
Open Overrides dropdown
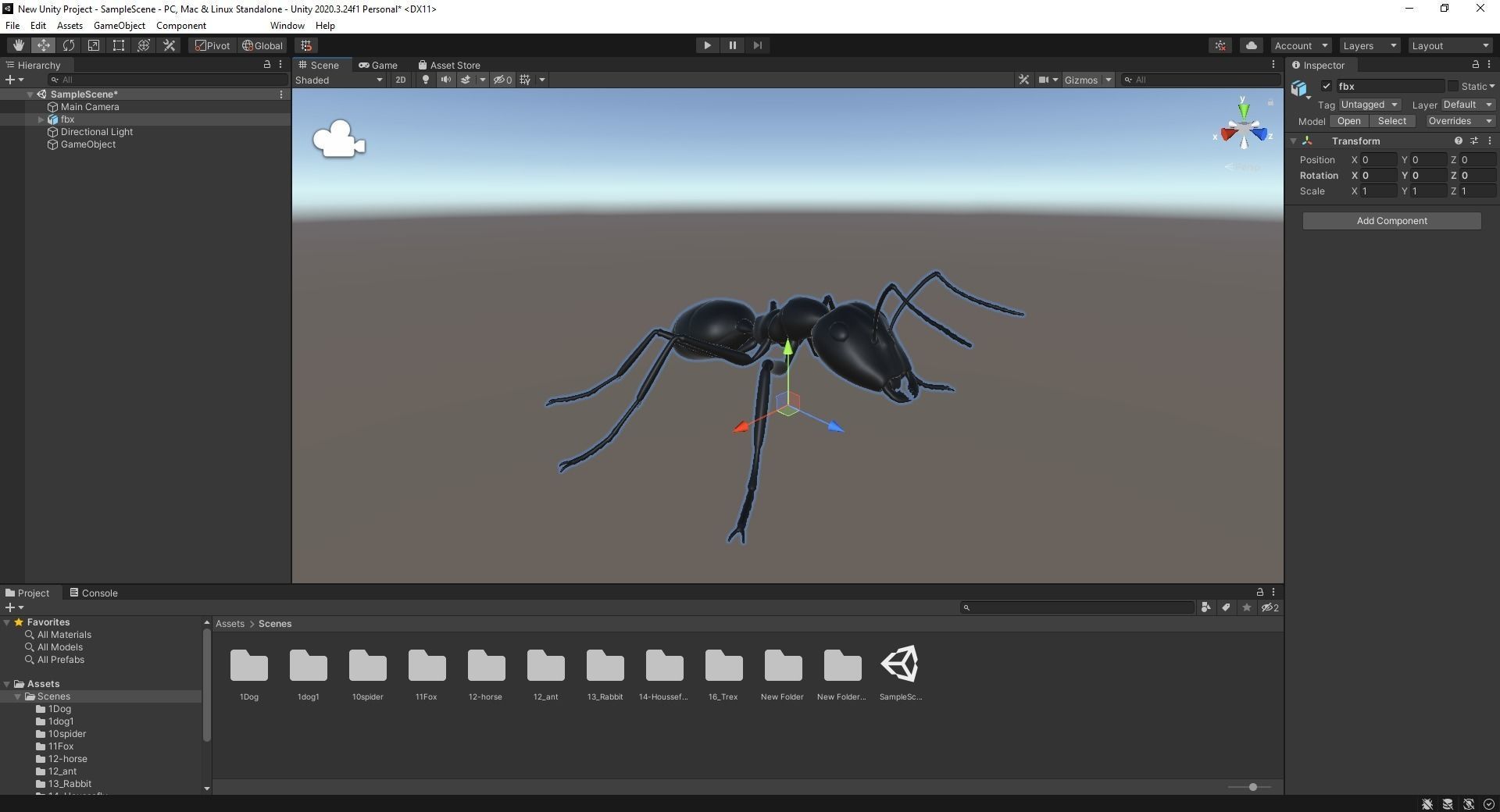click(1459, 121)
